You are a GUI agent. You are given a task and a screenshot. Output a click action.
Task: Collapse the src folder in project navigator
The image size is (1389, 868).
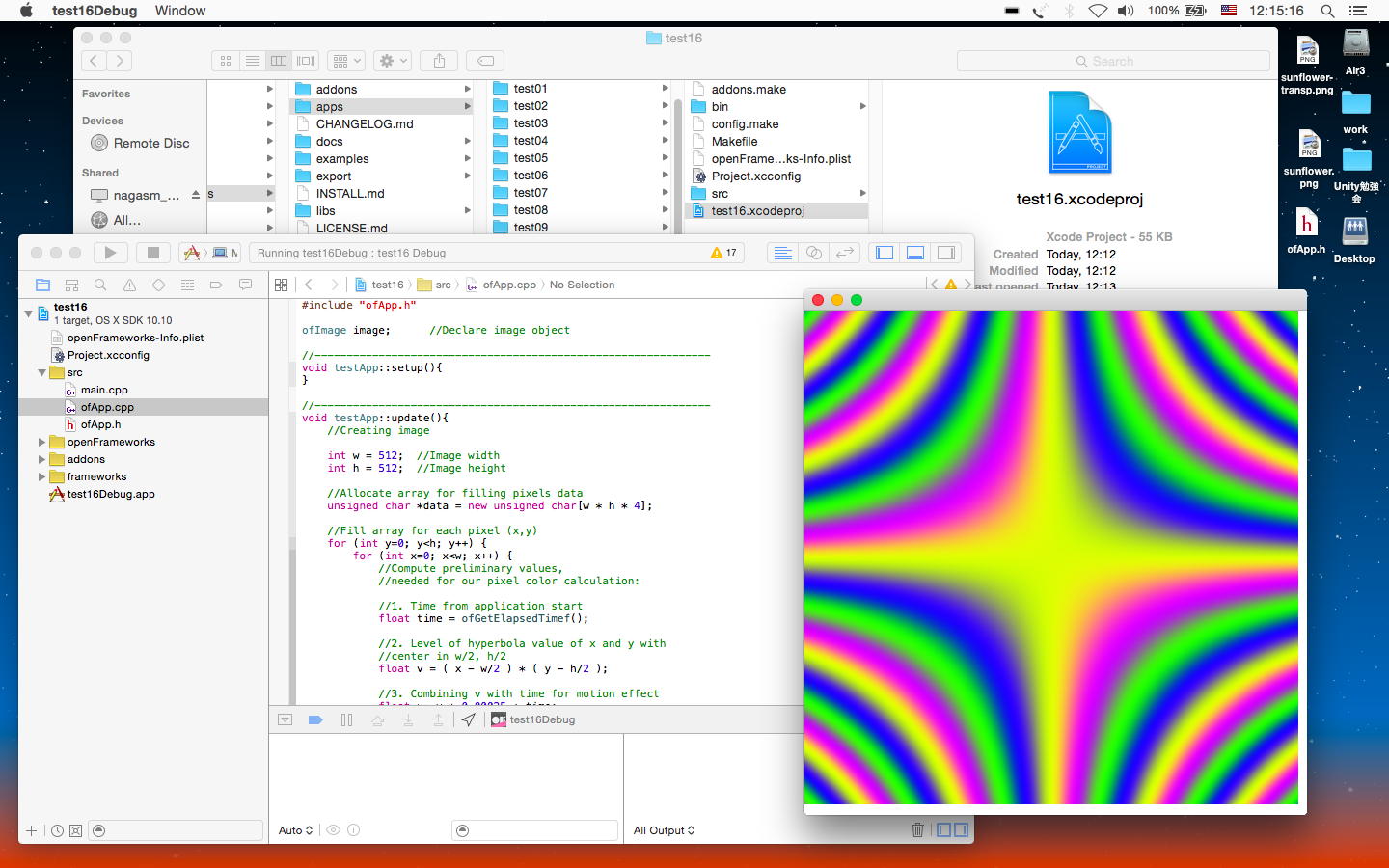[x=41, y=373]
